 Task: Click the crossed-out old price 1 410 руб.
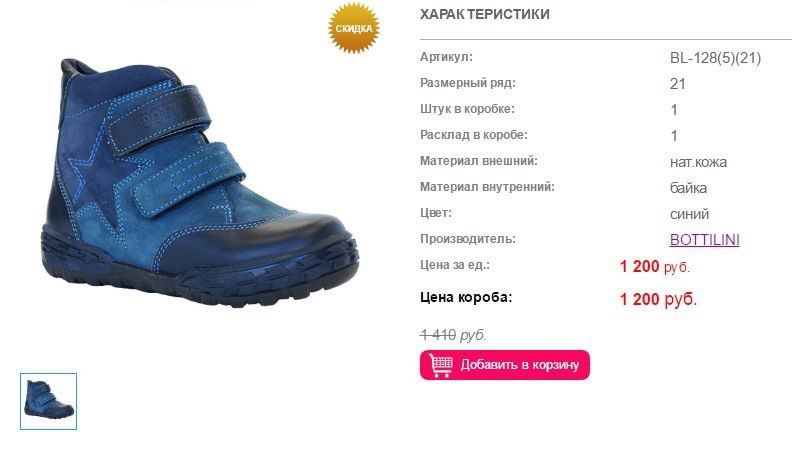[453, 335]
